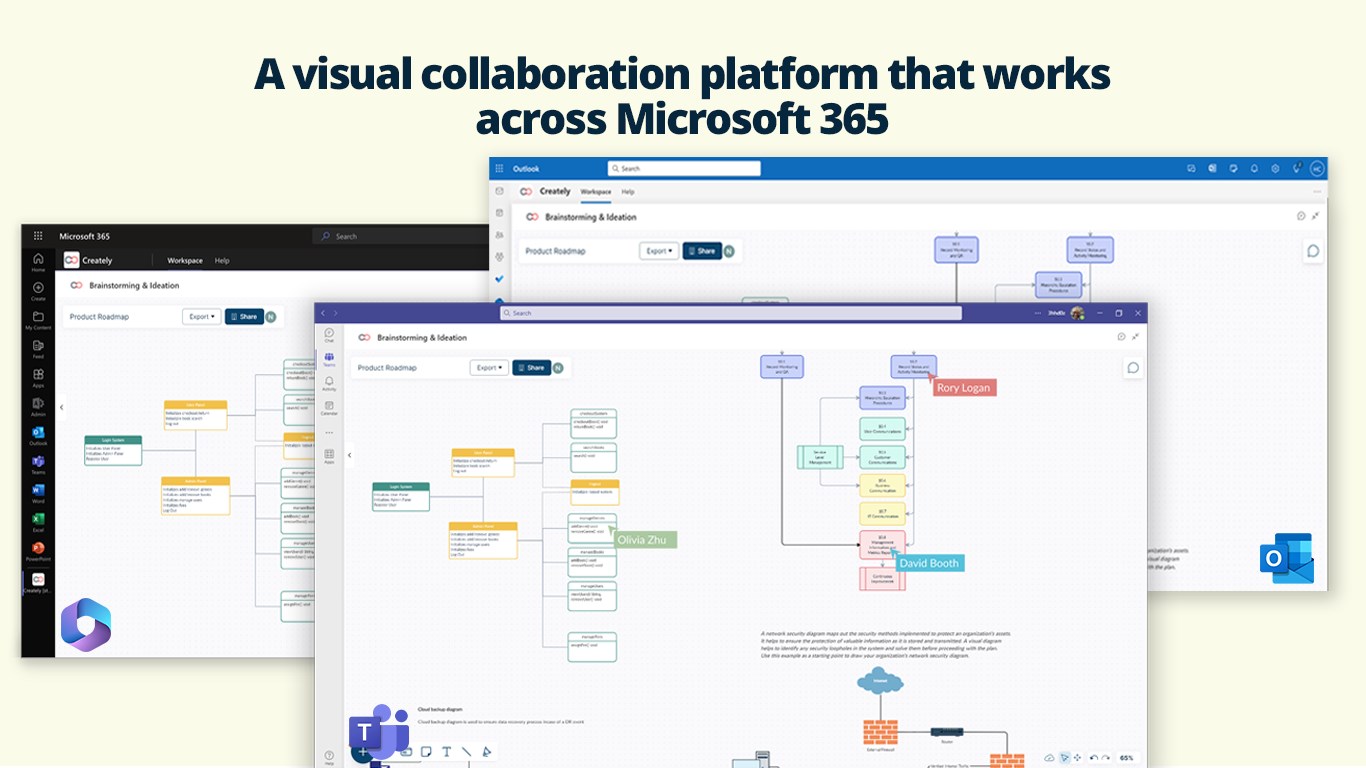Open Home in Microsoft 365 sidebar
Image resolution: width=1366 pixels, height=768 pixels.
pyautogui.click(x=38, y=262)
